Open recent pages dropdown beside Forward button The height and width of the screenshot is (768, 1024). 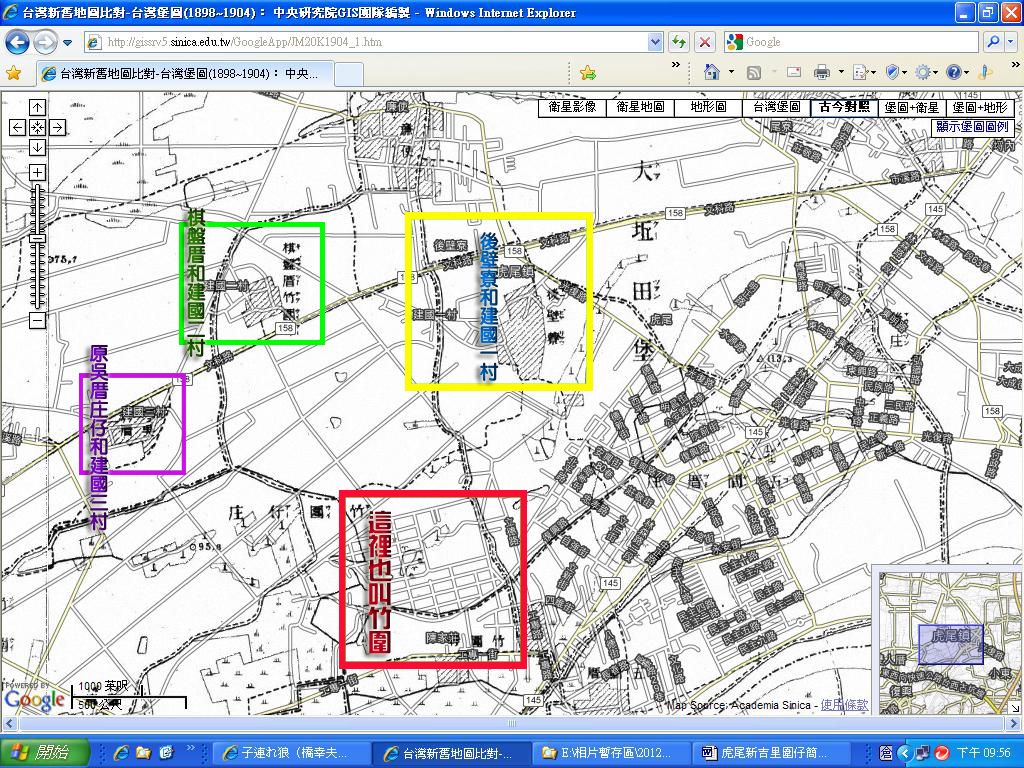(67, 43)
